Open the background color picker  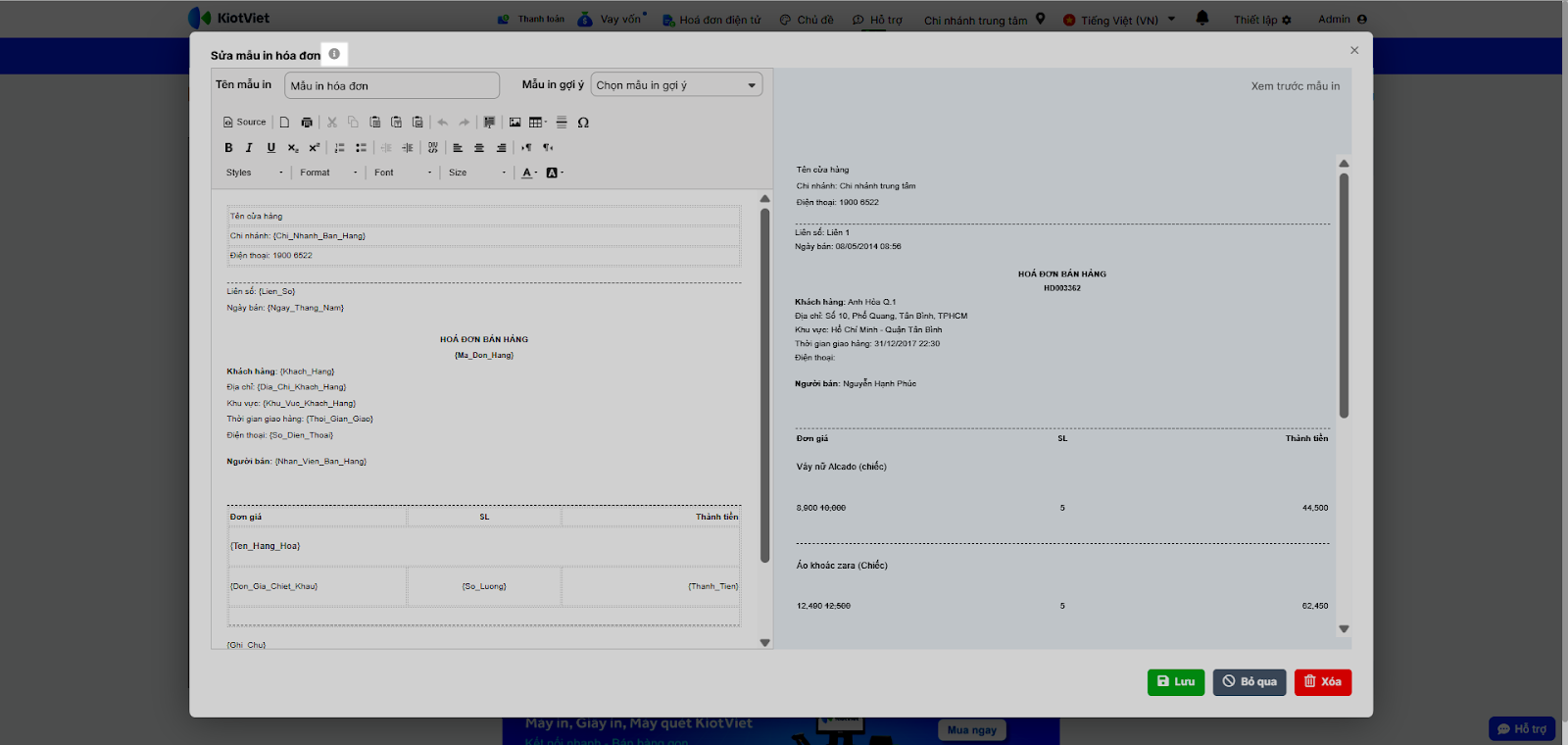pos(555,173)
